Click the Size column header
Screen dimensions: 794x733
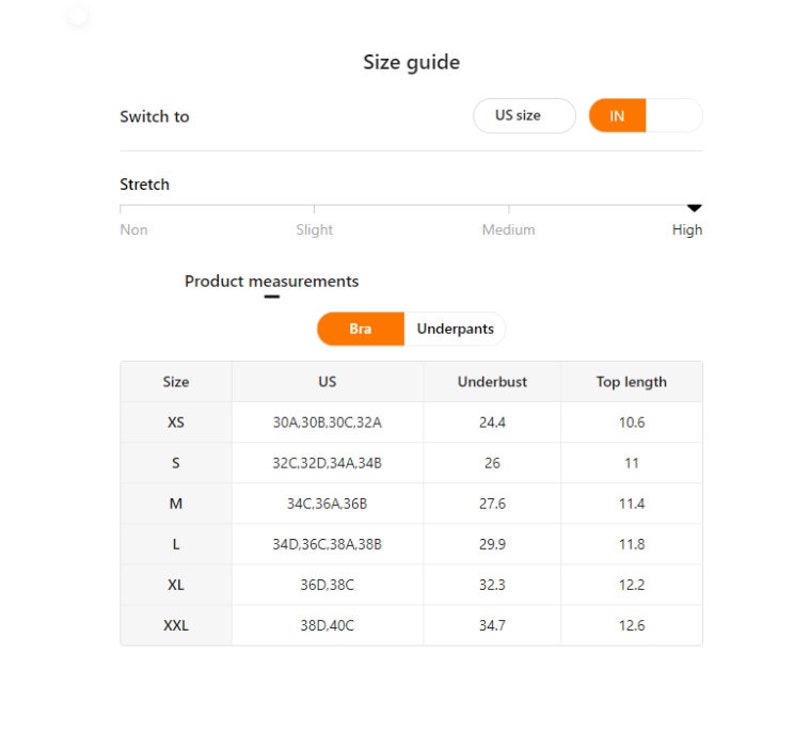click(176, 382)
